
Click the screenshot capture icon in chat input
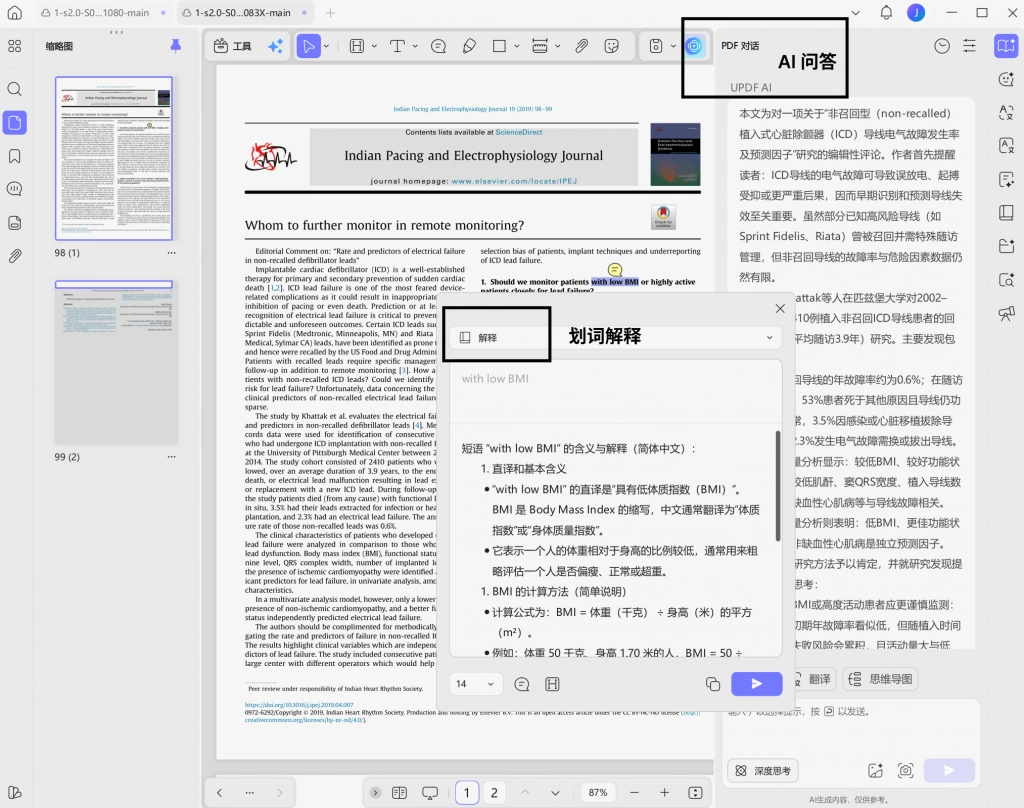click(905, 770)
